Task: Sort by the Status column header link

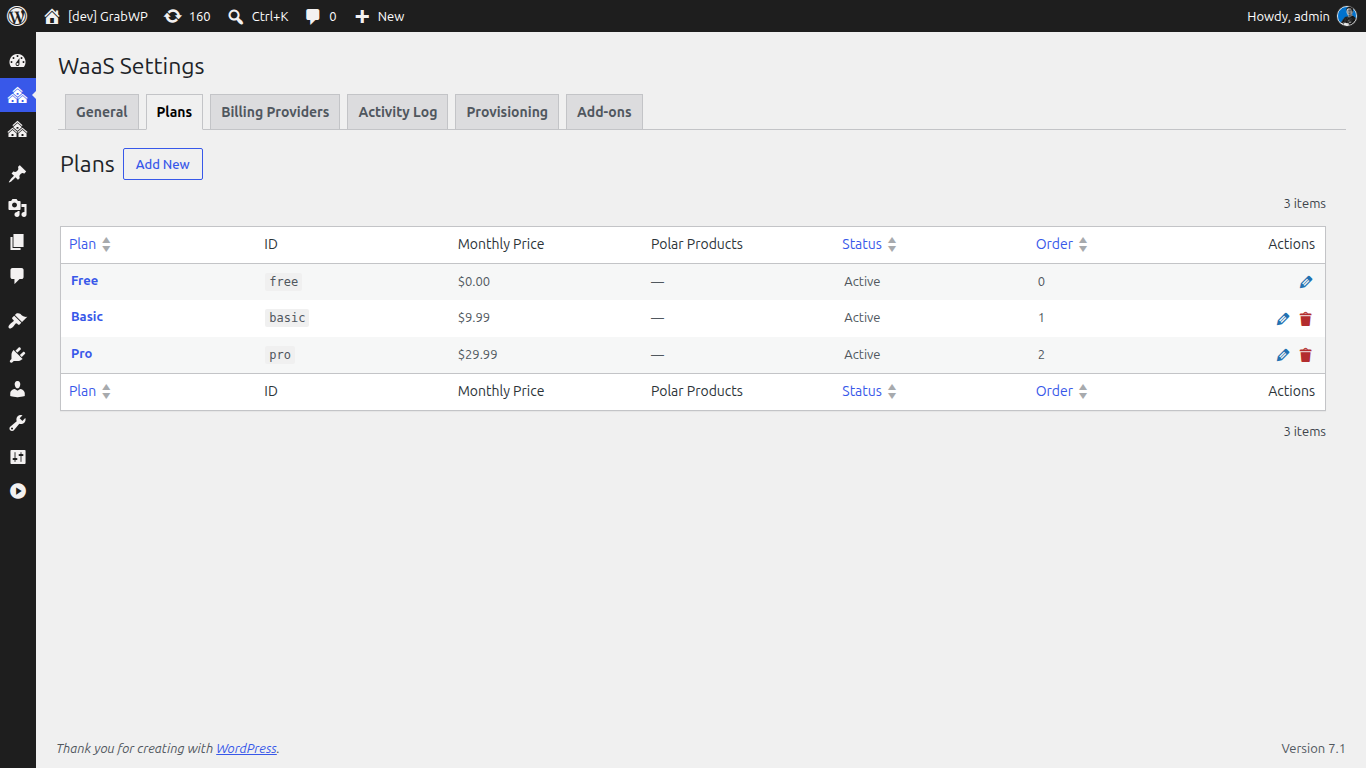Action: point(862,244)
